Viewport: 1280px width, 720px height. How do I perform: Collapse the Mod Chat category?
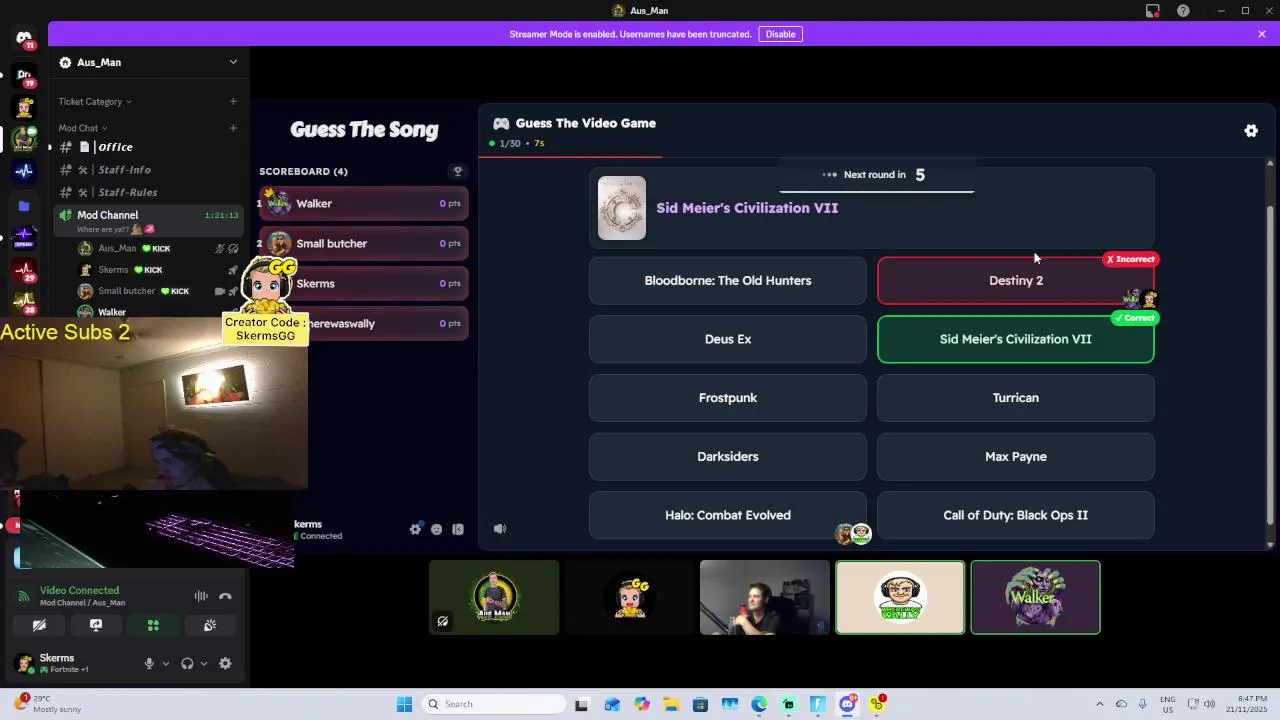(x=83, y=128)
